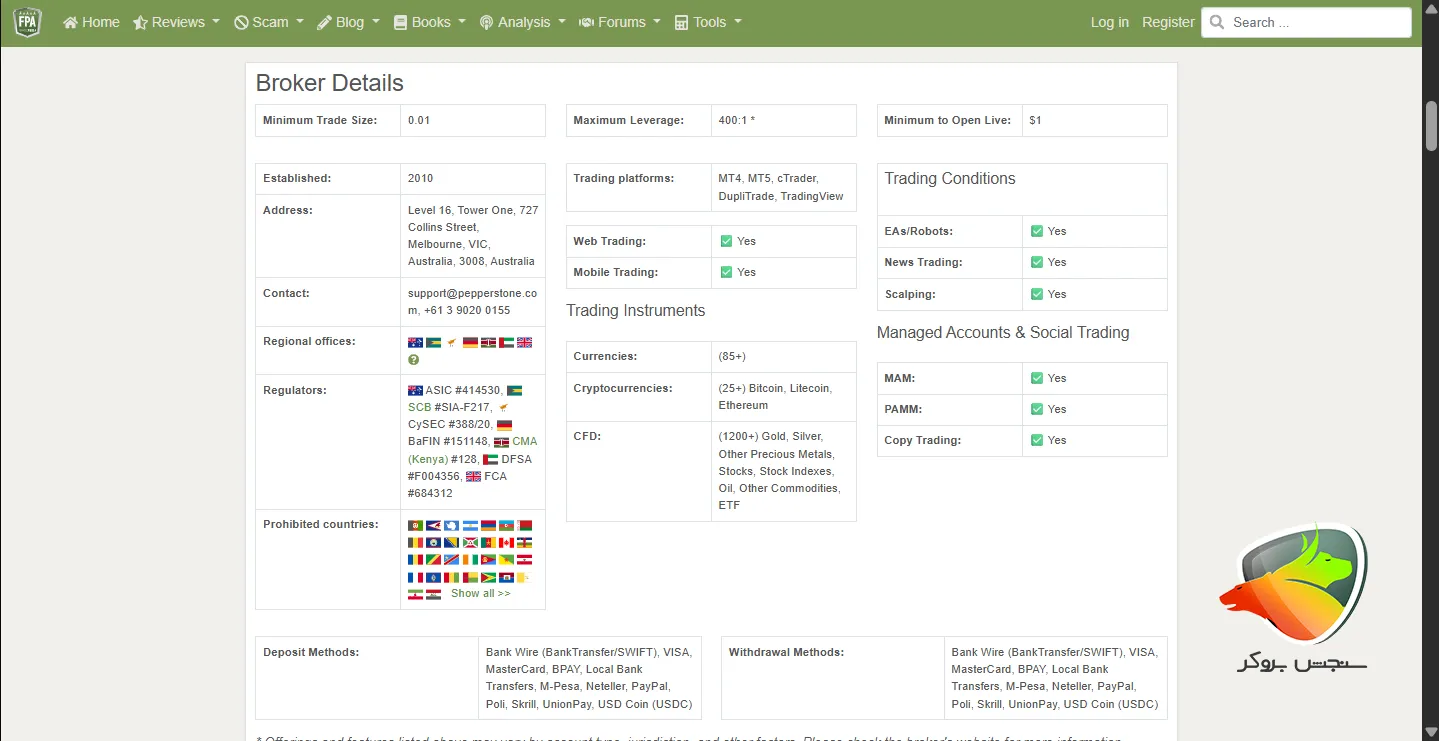
Task: Expand the Analysis dropdown menu
Action: pos(523,22)
